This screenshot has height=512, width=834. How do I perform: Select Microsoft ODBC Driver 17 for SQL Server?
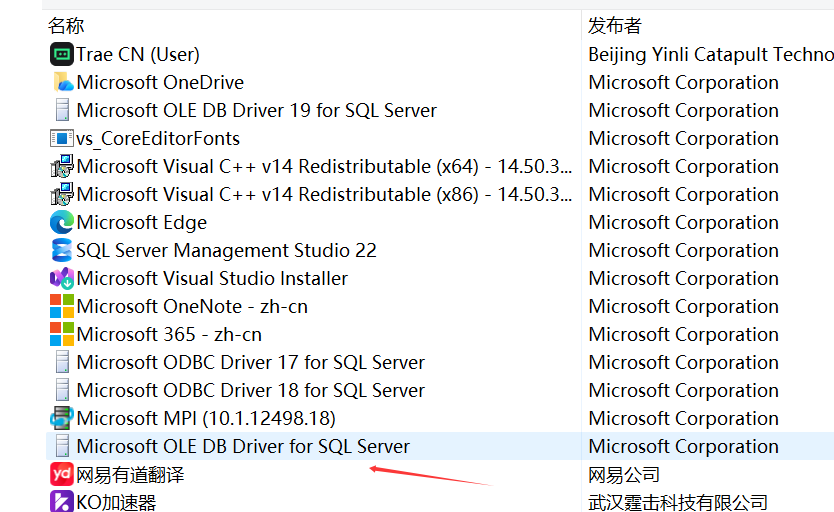(251, 363)
